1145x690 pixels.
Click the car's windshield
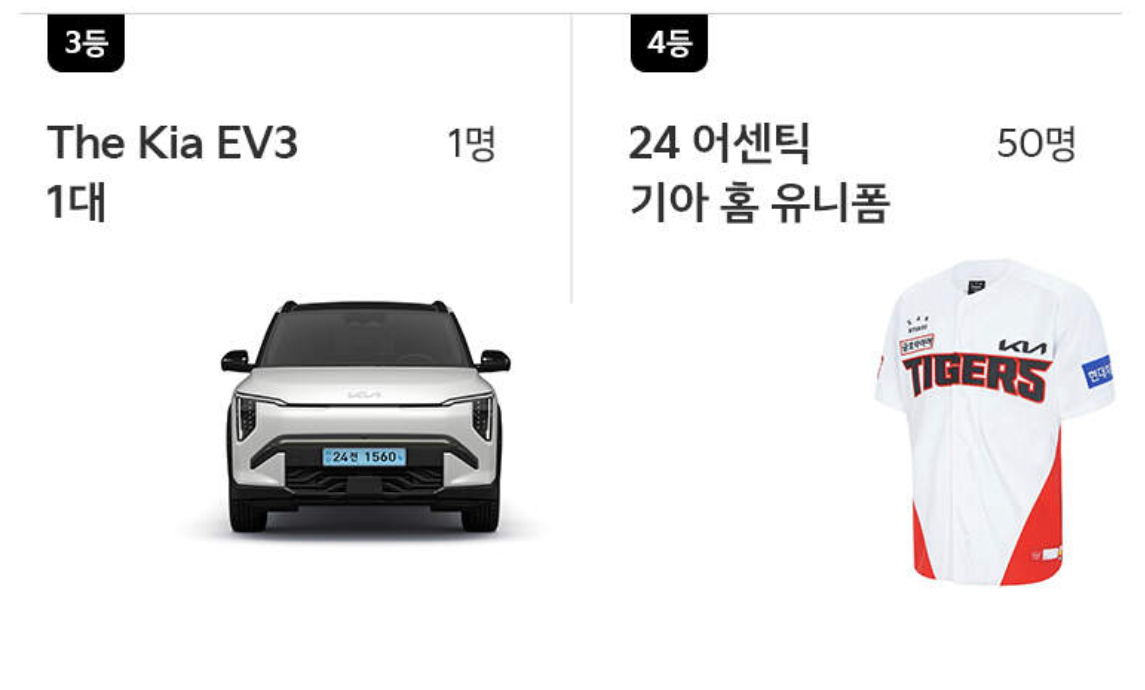coord(364,339)
